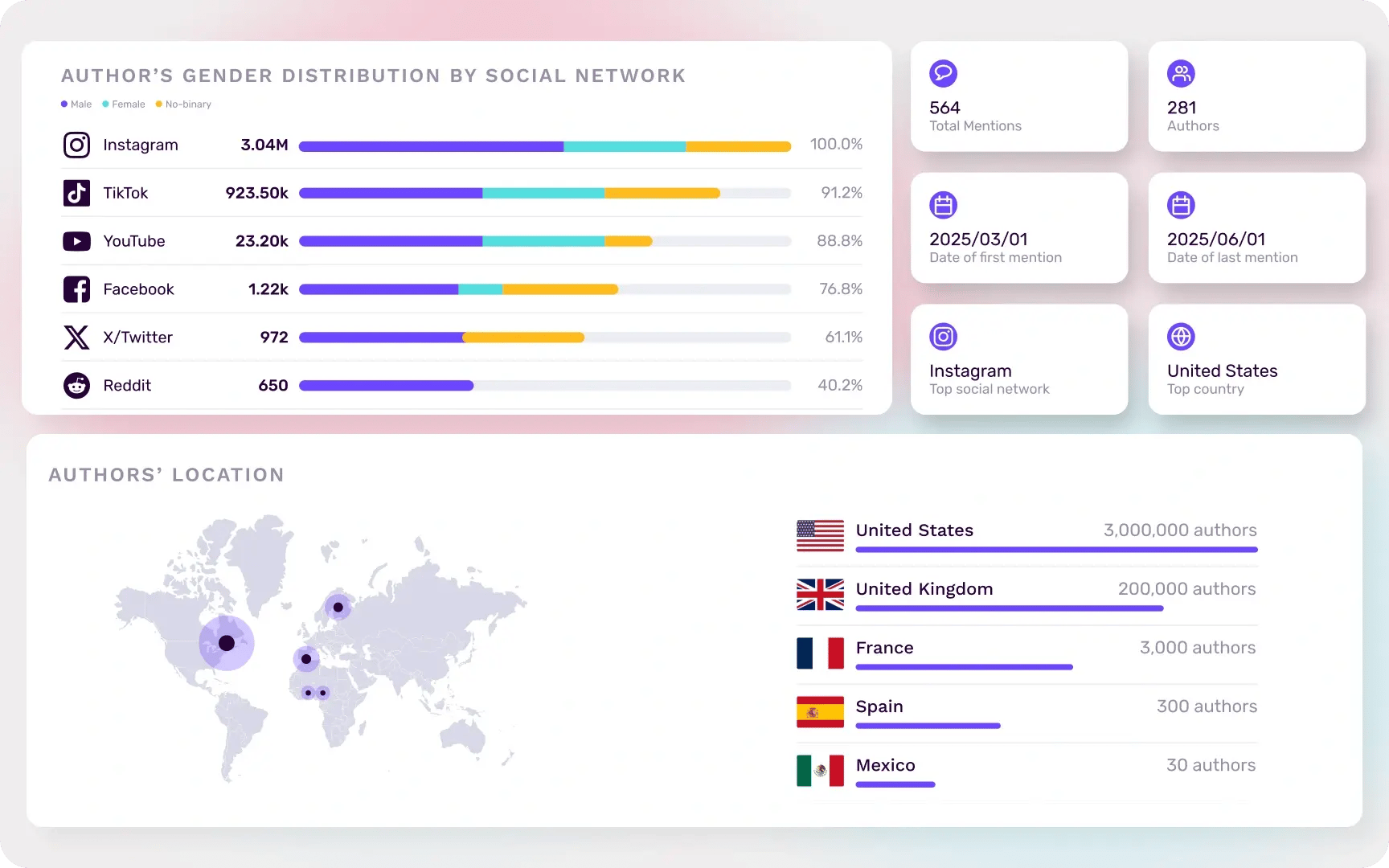Toggle the Male legend filter
The width and height of the screenshot is (1389, 868).
[76, 104]
